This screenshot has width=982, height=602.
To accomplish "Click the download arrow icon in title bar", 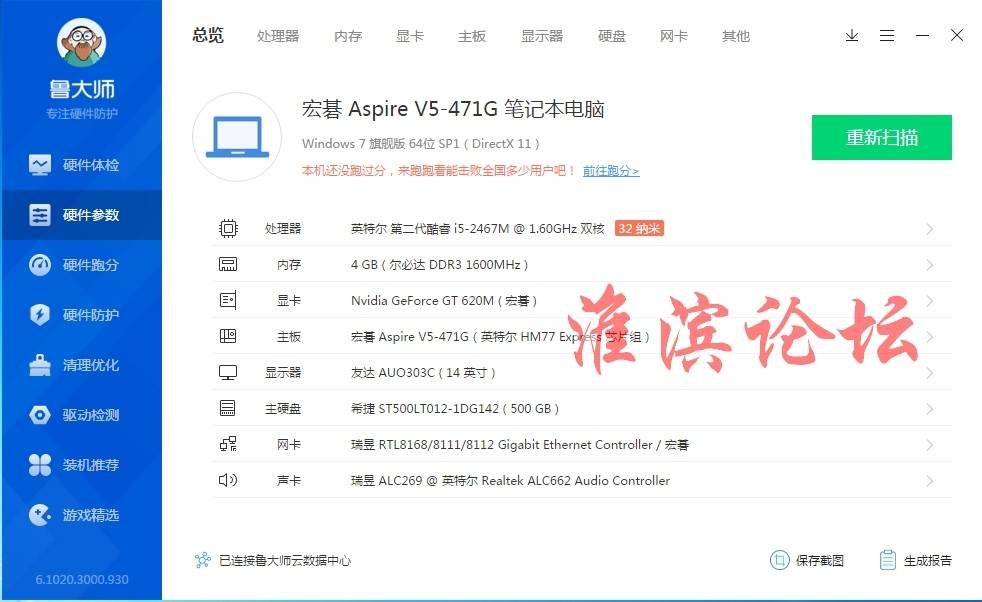I will (852, 36).
